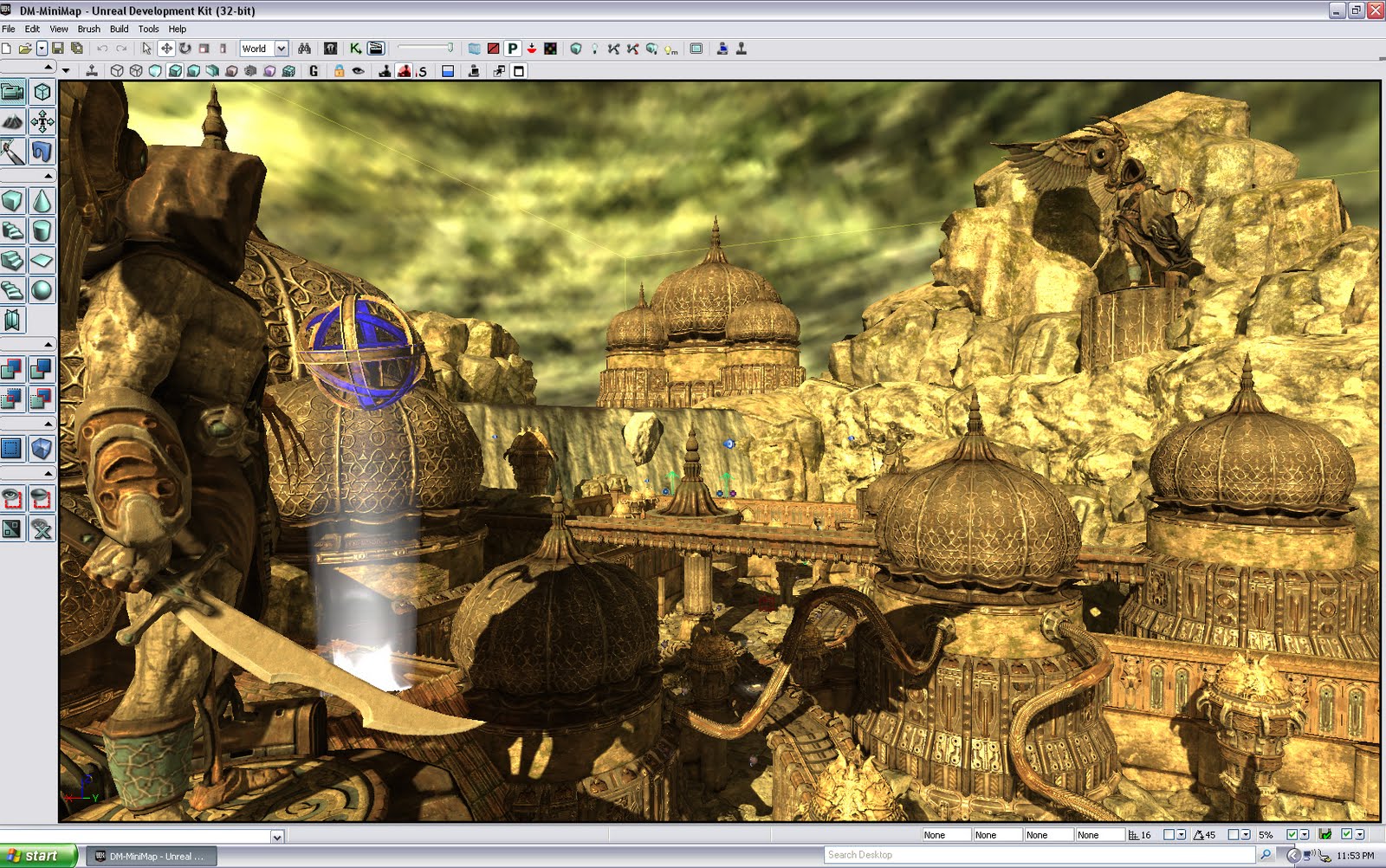
Task: Select the Texture alignment mode tool
Action: coord(42,122)
